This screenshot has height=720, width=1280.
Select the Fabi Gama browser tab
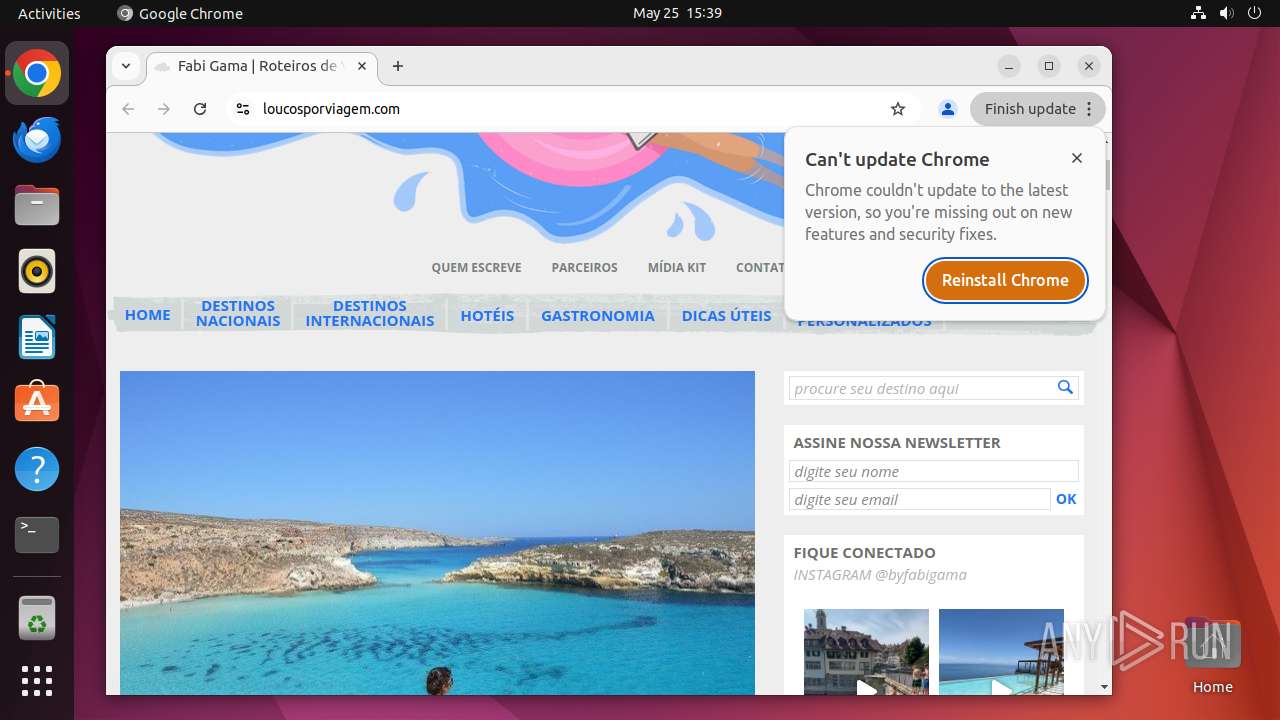262,66
